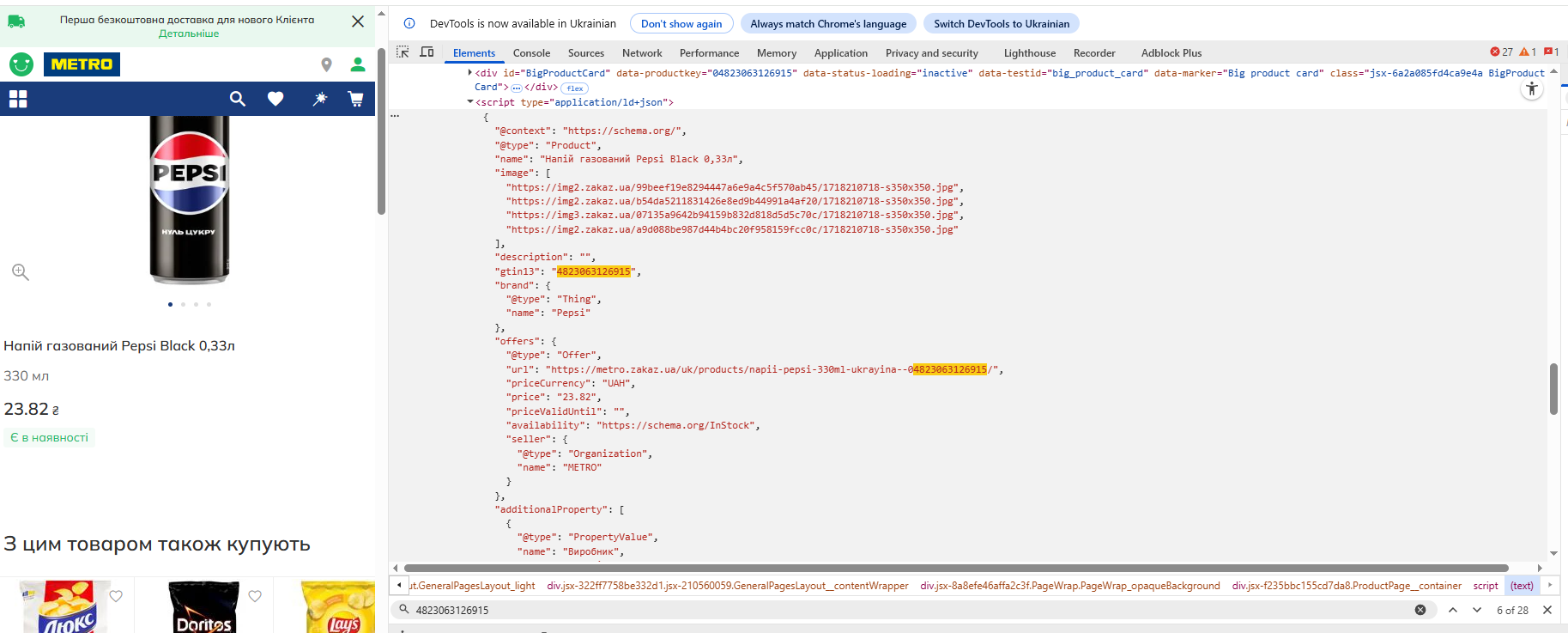
Task: Click the right arrow of horizontal scrollbar
Action: pos(1540,568)
